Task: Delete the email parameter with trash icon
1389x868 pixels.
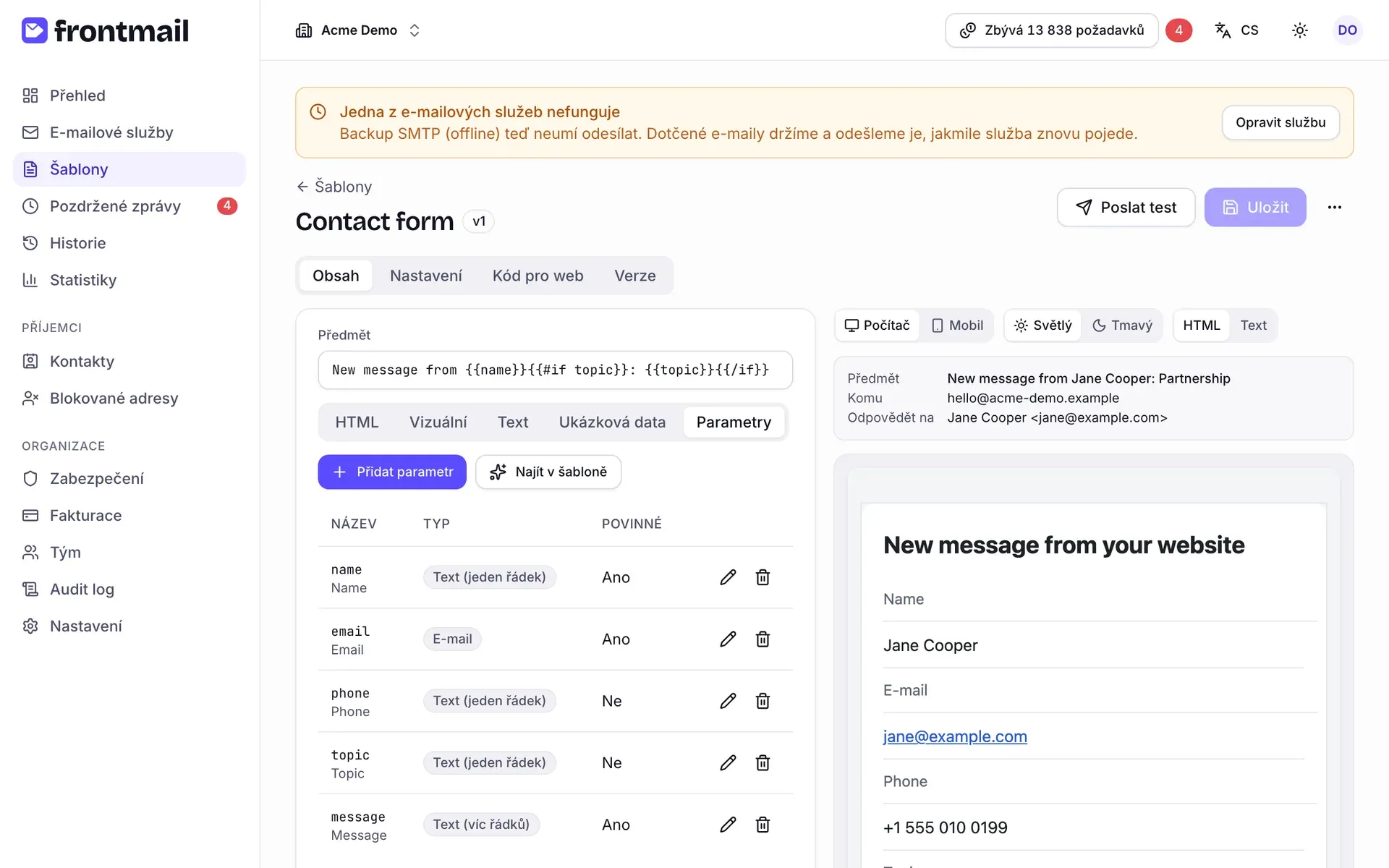Action: pos(763,639)
